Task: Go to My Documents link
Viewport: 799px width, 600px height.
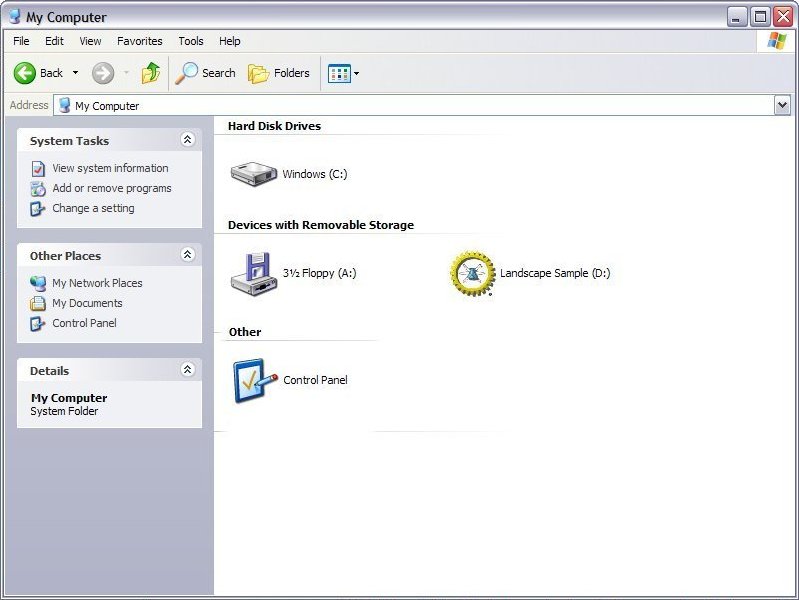Action: pyautogui.click(x=87, y=303)
